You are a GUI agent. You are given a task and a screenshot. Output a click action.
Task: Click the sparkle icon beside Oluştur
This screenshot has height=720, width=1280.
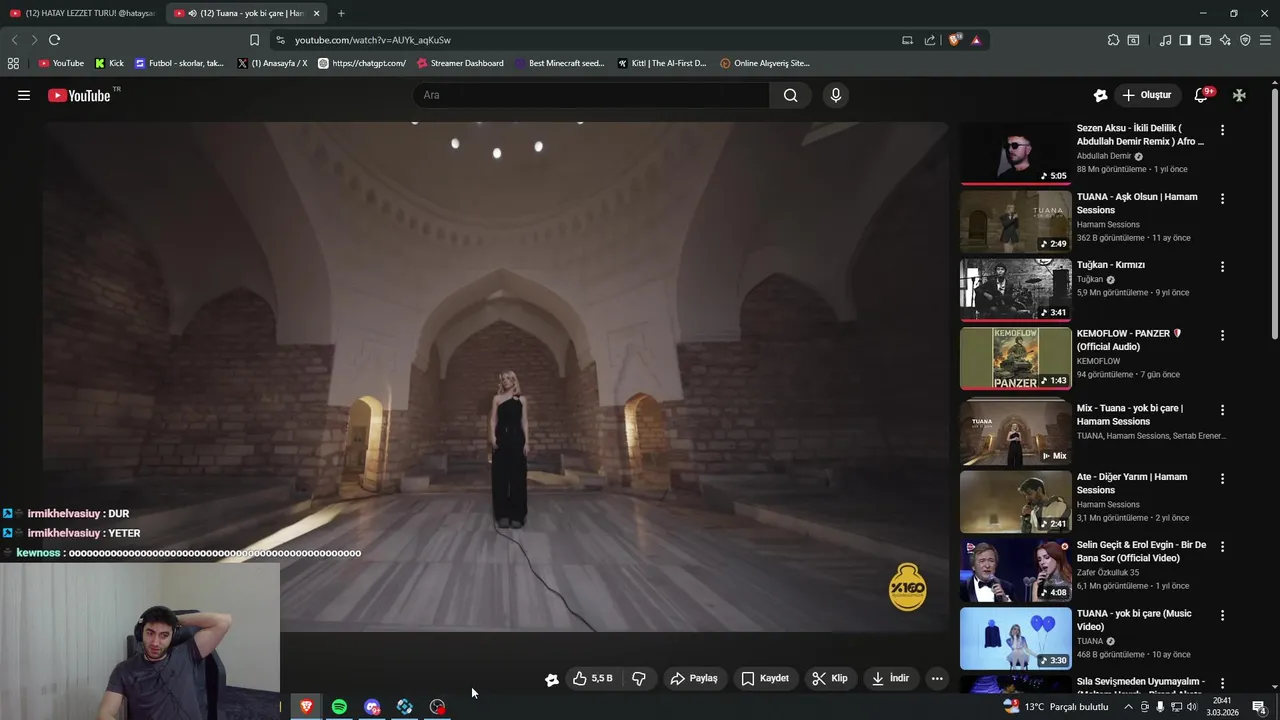pos(1100,95)
